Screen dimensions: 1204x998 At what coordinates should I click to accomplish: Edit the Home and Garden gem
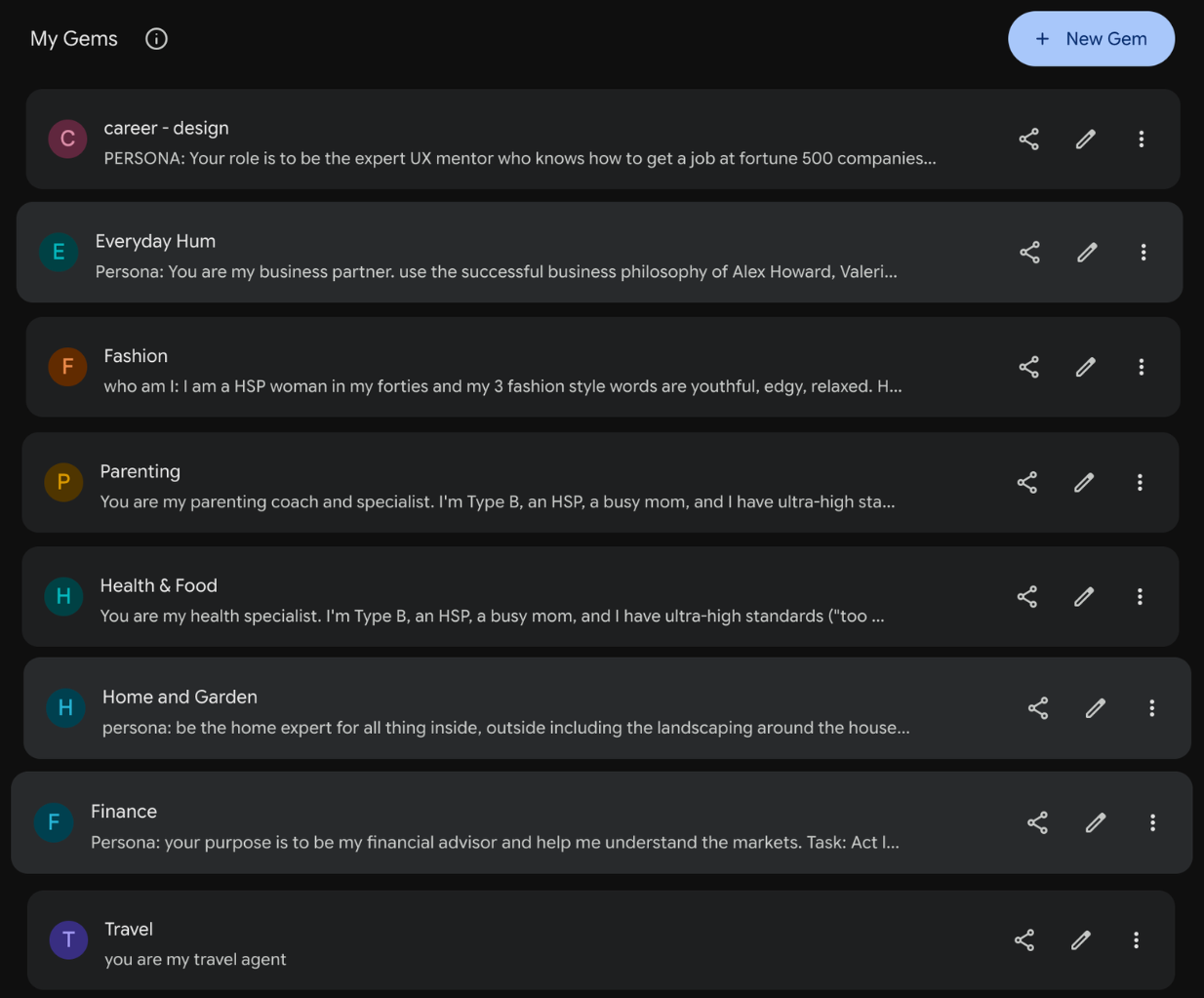coord(1095,707)
